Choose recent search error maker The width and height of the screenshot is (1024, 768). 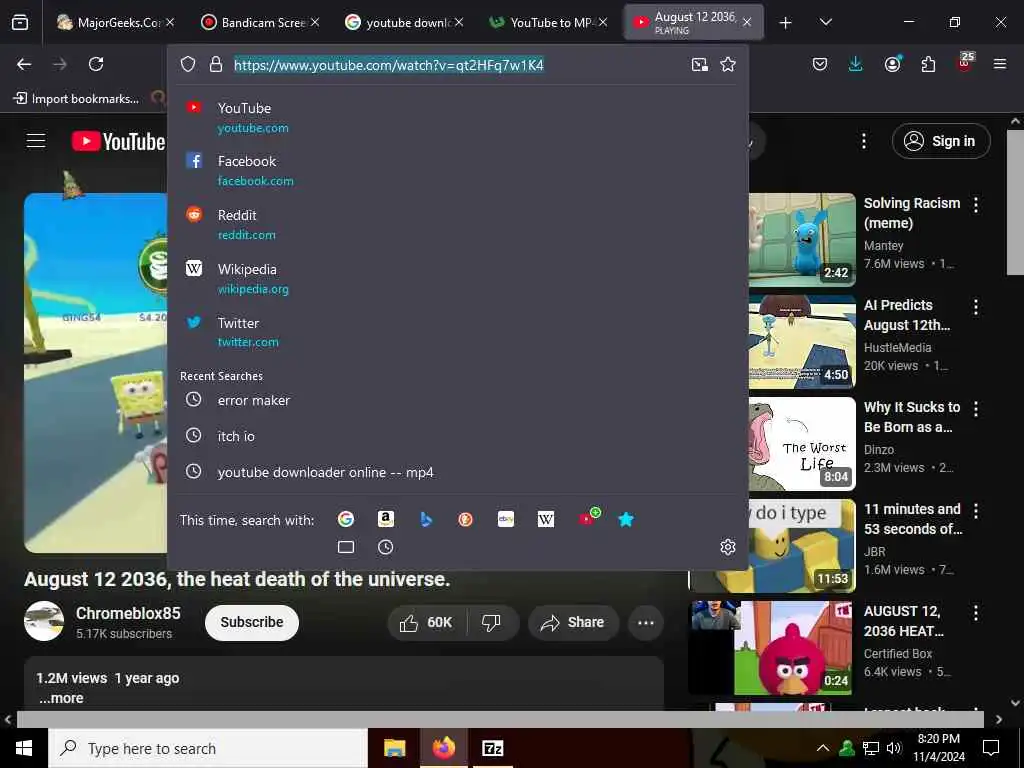[x=457, y=400]
